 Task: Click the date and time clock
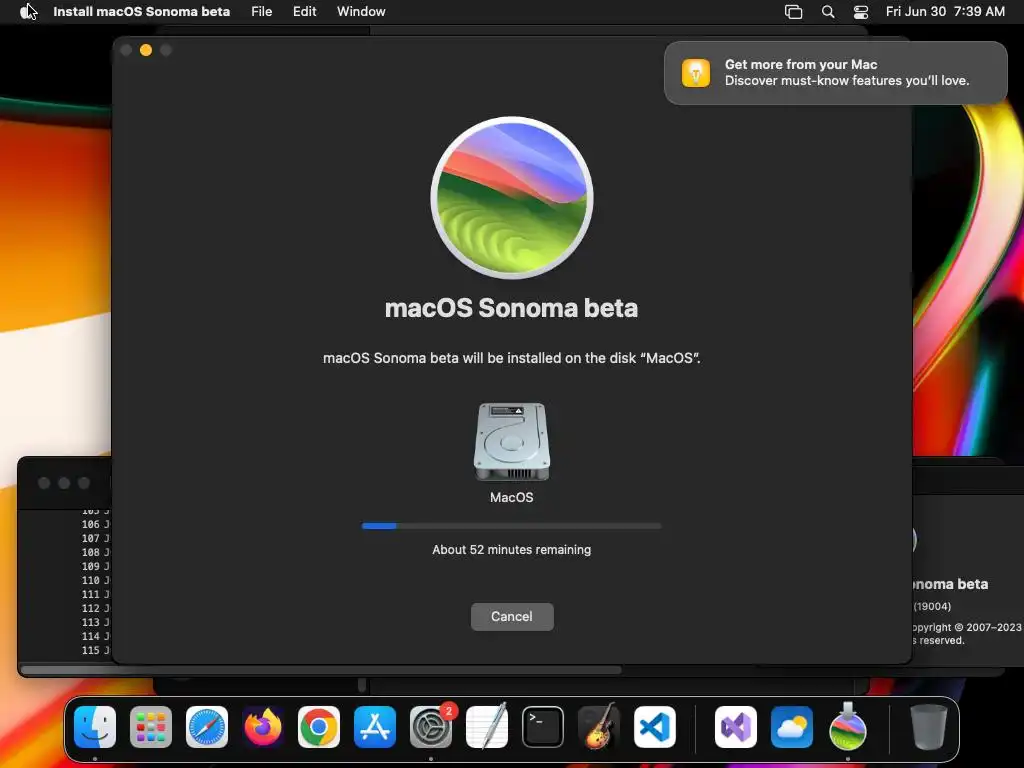[x=945, y=11]
